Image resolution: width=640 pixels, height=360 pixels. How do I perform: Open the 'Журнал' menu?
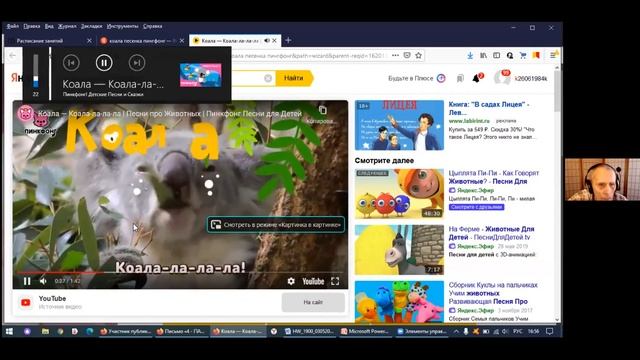point(67,26)
